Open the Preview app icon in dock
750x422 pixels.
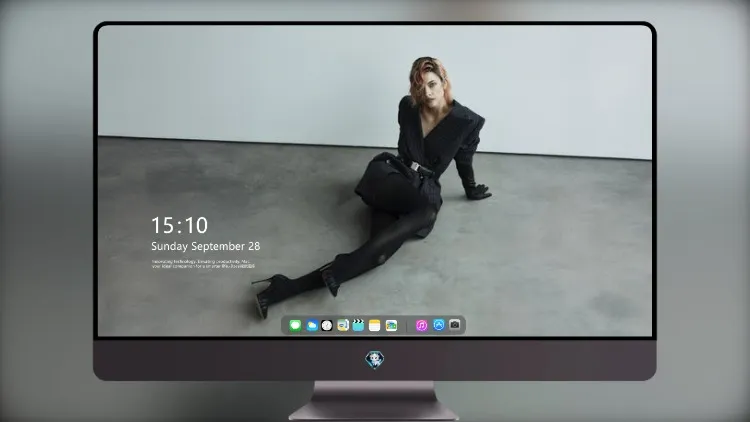(x=343, y=325)
